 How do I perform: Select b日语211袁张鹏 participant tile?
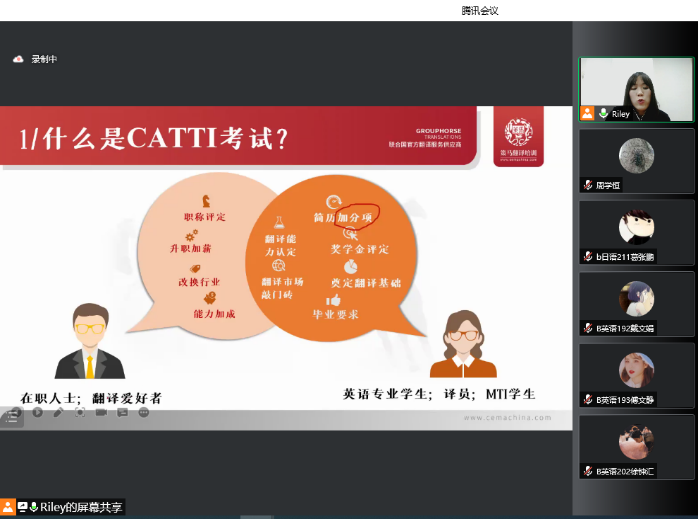[636, 232]
